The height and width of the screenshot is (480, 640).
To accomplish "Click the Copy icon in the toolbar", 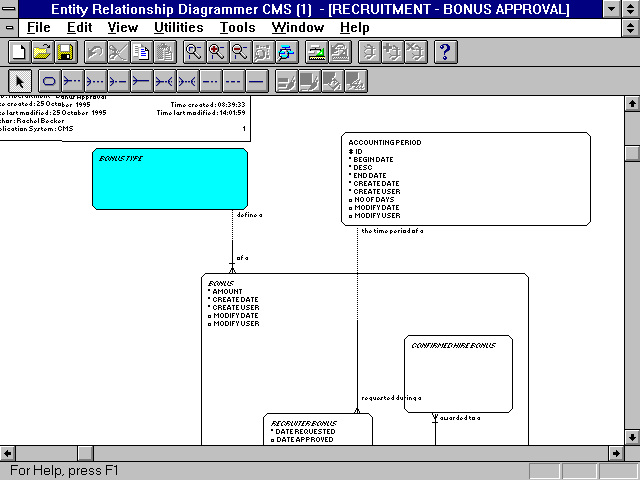I will point(142,52).
